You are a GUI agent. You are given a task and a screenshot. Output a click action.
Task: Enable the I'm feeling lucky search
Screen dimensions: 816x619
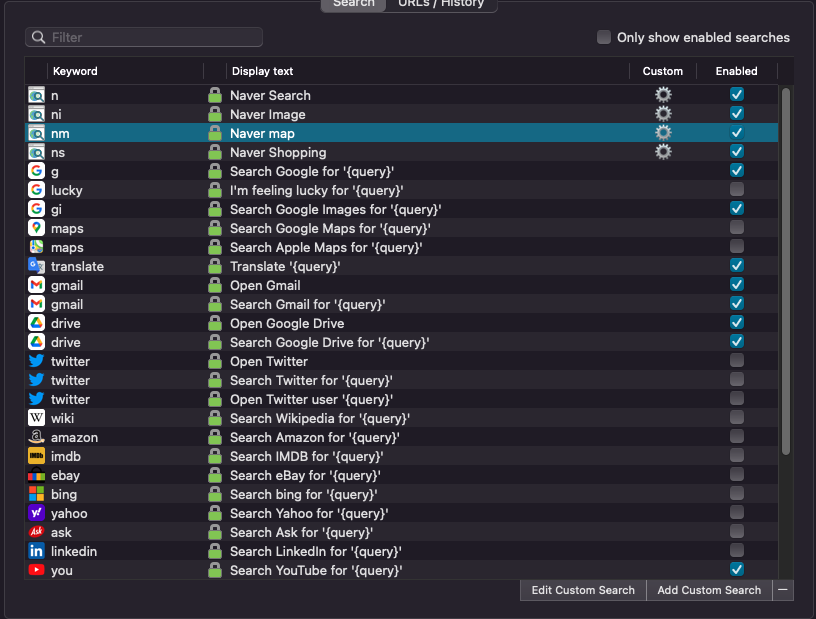point(736,190)
